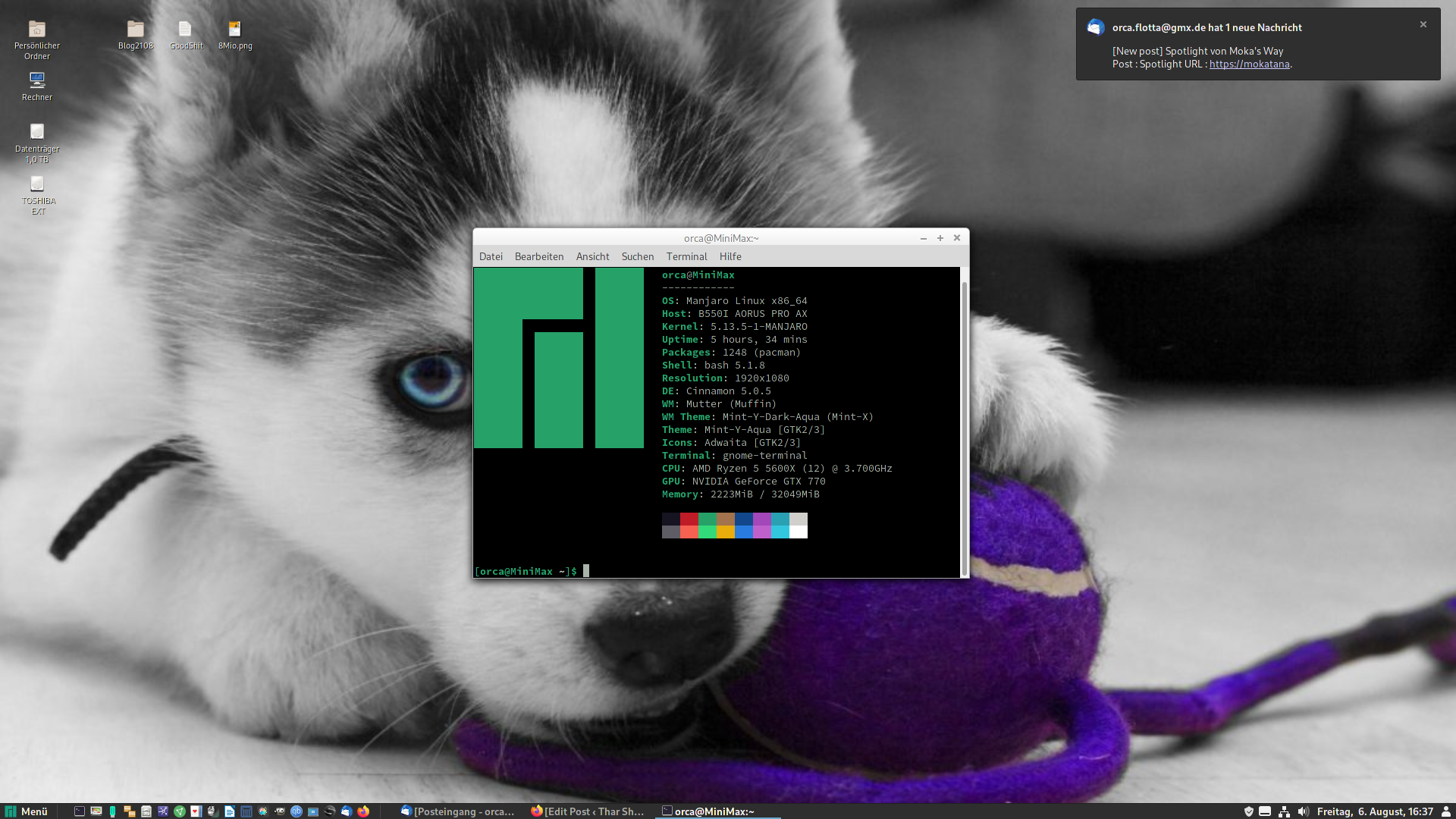This screenshot has height=819, width=1456.
Task: Launch Thunderbird from the panel launcher
Action: click(x=347, y=811)
